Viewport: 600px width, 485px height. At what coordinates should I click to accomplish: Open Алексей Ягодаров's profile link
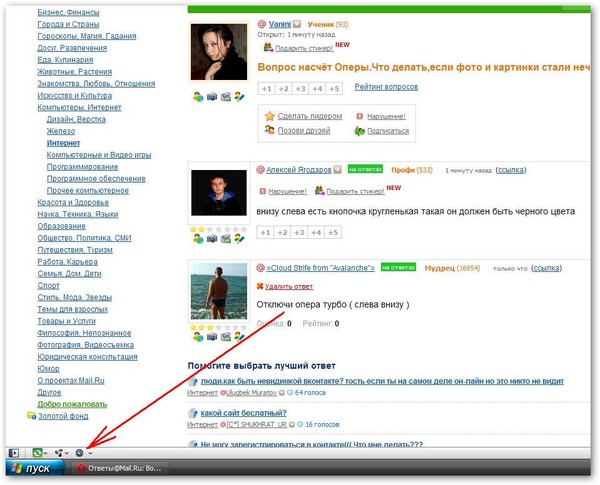[299, 170]
